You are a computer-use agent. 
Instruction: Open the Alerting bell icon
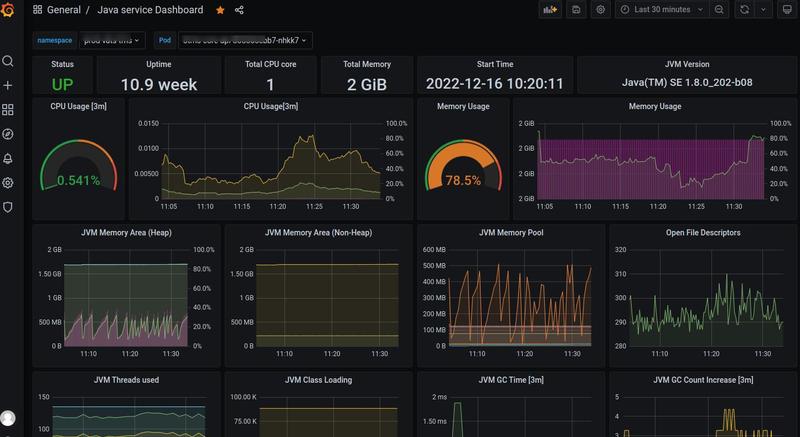(8, 159)
